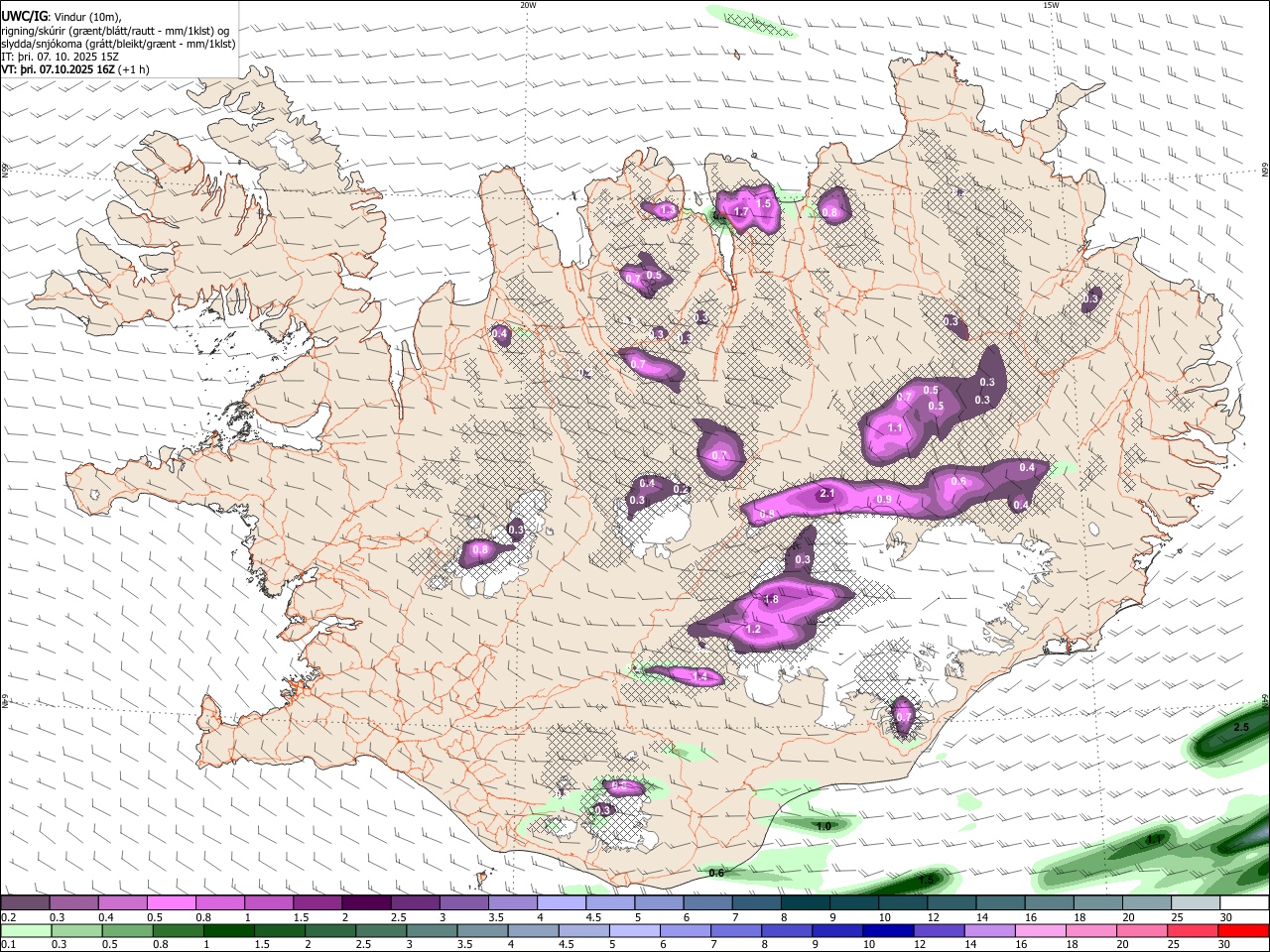Click the pale green 0.1 rain legend swatch
1270x952 pixels.
26,930
